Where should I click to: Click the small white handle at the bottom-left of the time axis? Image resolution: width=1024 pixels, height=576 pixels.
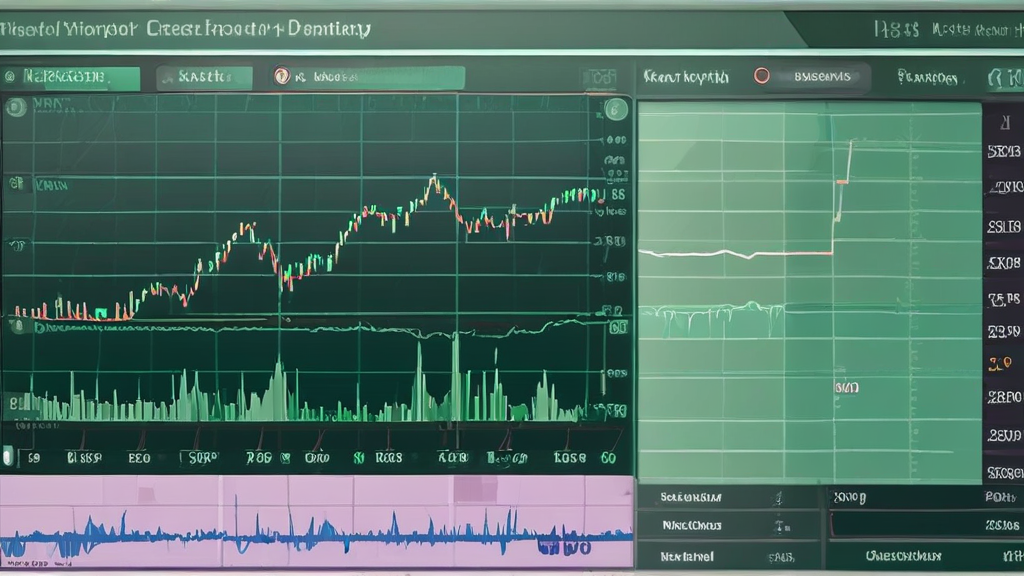point(7,455)
